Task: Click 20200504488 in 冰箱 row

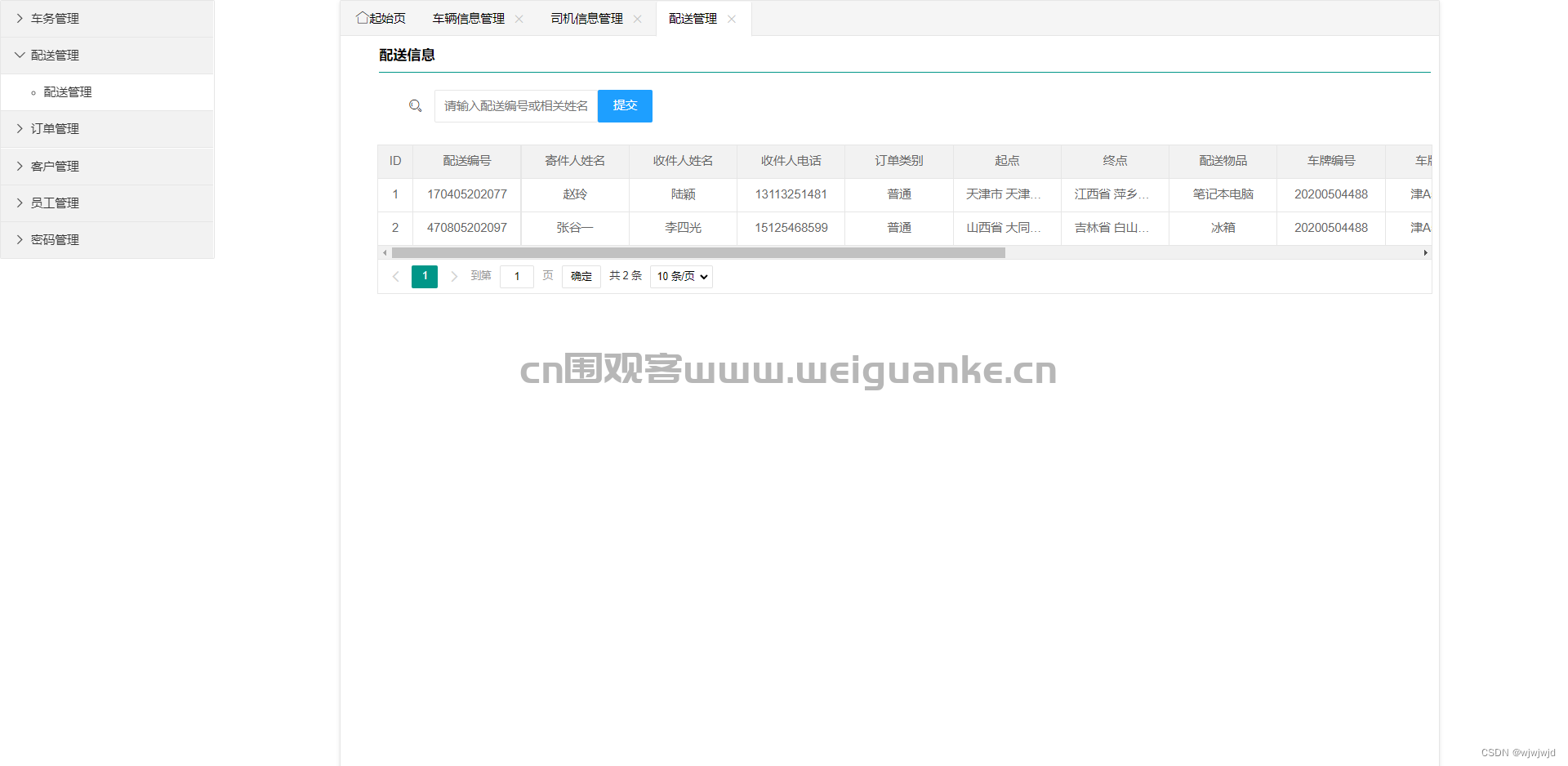Action: [x=1331, y=229]
